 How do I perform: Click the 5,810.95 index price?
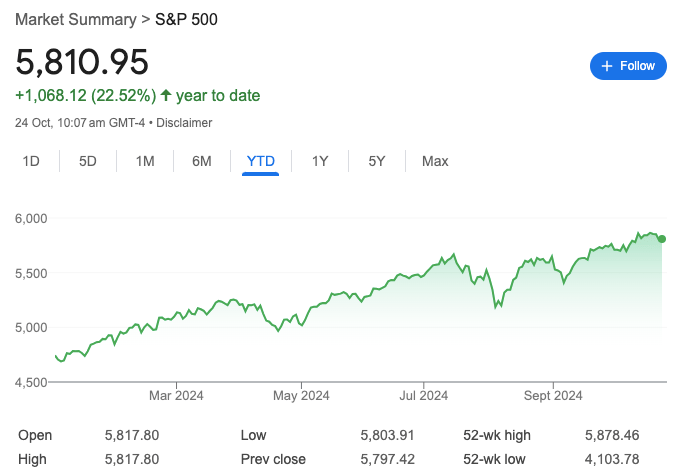point(82,62)
